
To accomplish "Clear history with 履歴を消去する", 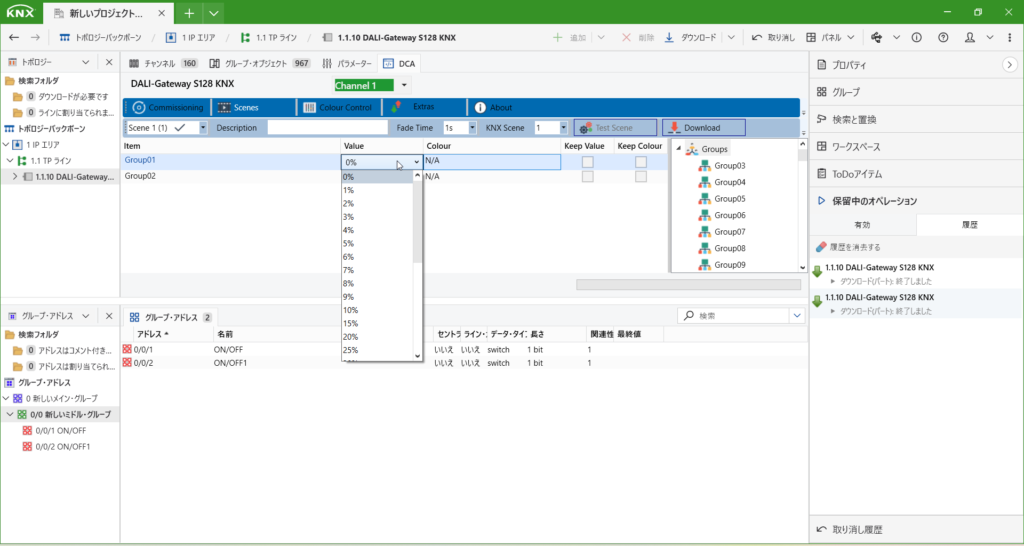I will tap(848, 248).
